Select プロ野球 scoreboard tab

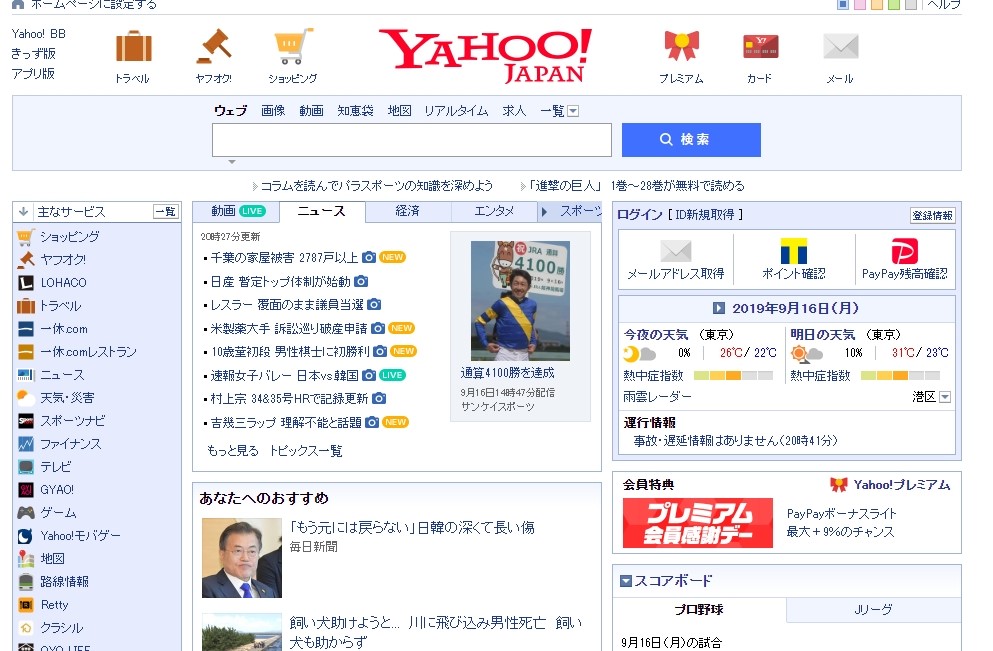(x=699, y=610)
